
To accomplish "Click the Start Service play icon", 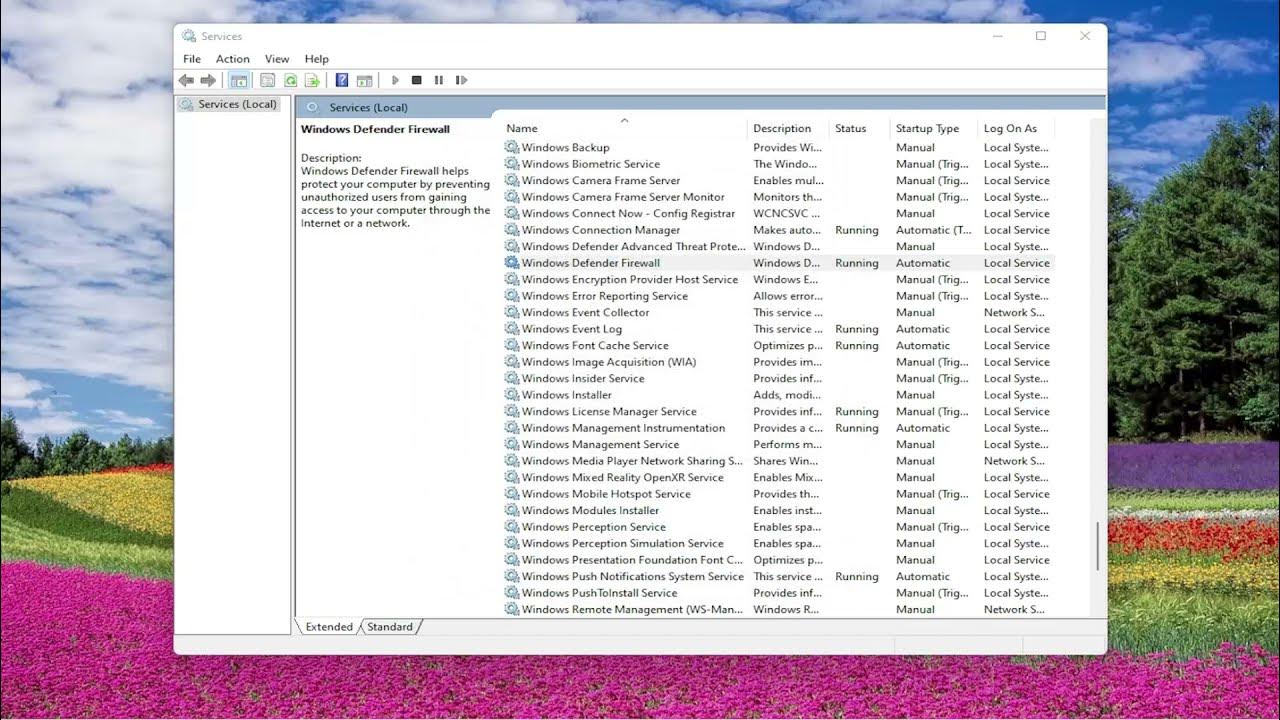I will coord(395,80).
